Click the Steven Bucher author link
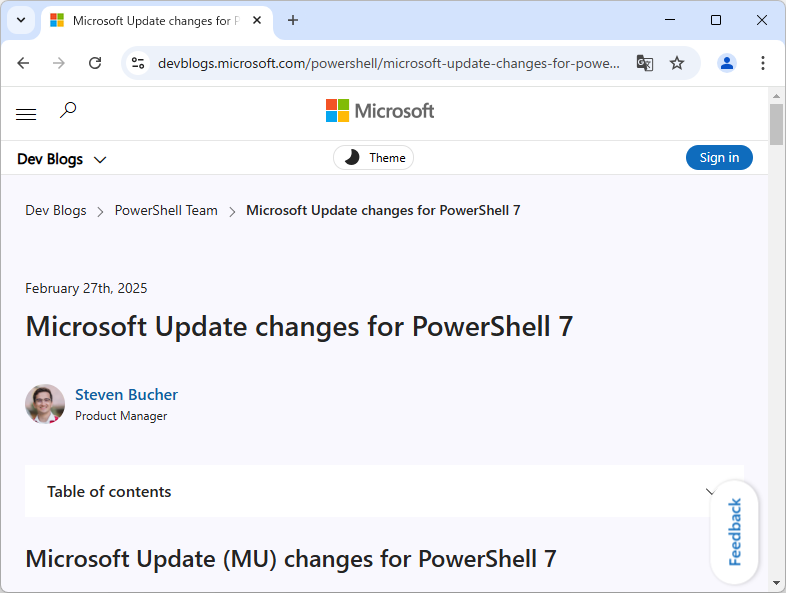 point(126,395)
